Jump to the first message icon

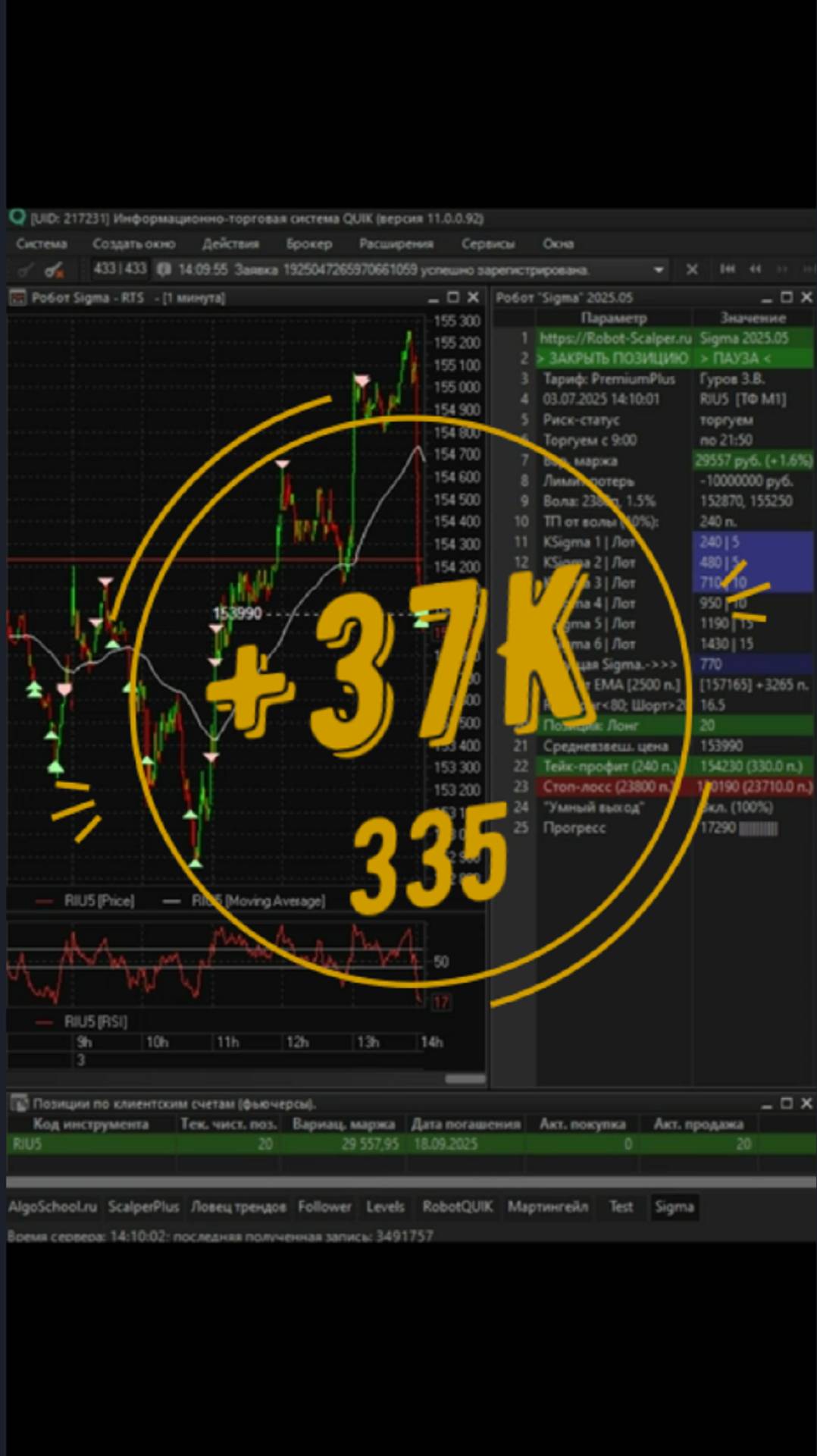point(728,268)
